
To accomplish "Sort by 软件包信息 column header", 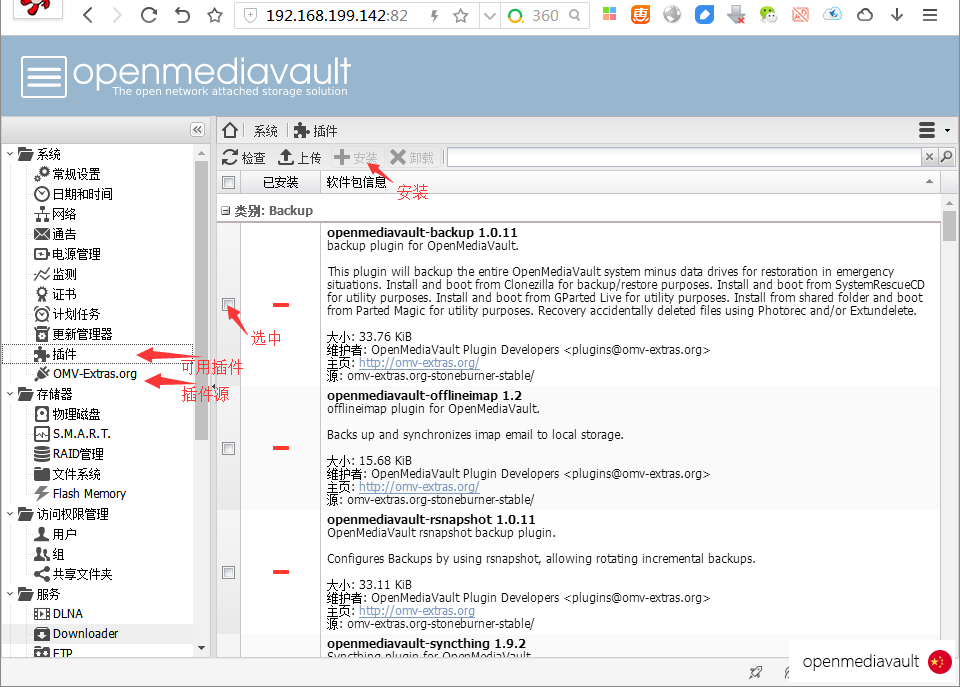I will coord(357,182).
